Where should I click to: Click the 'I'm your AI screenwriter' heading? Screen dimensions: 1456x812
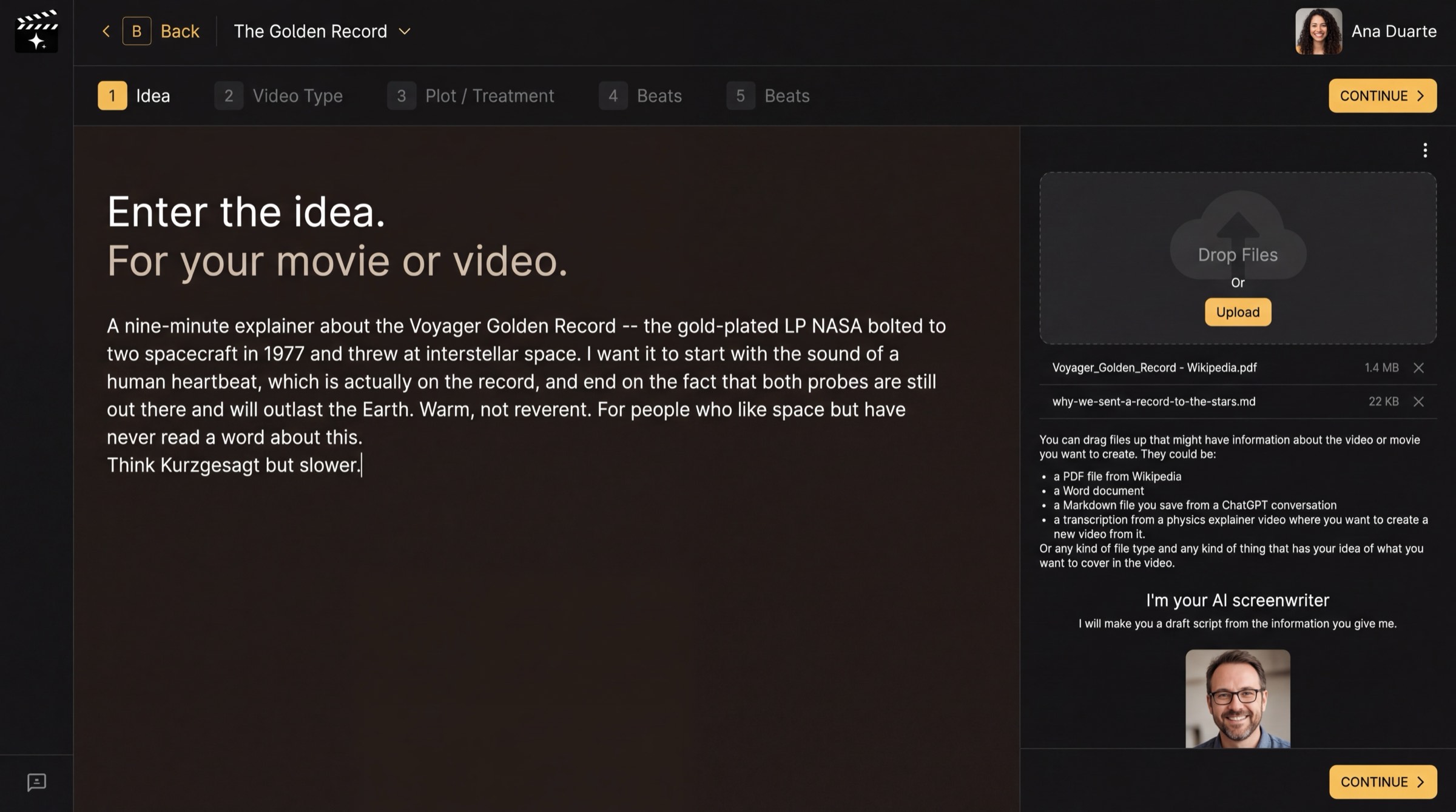1238,600
